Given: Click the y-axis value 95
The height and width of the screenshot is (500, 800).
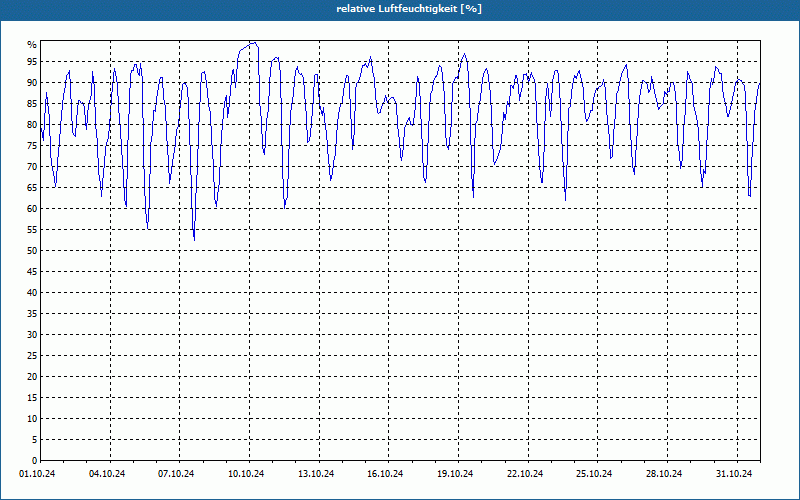Looking at the screenshot, I should point(32,62).
